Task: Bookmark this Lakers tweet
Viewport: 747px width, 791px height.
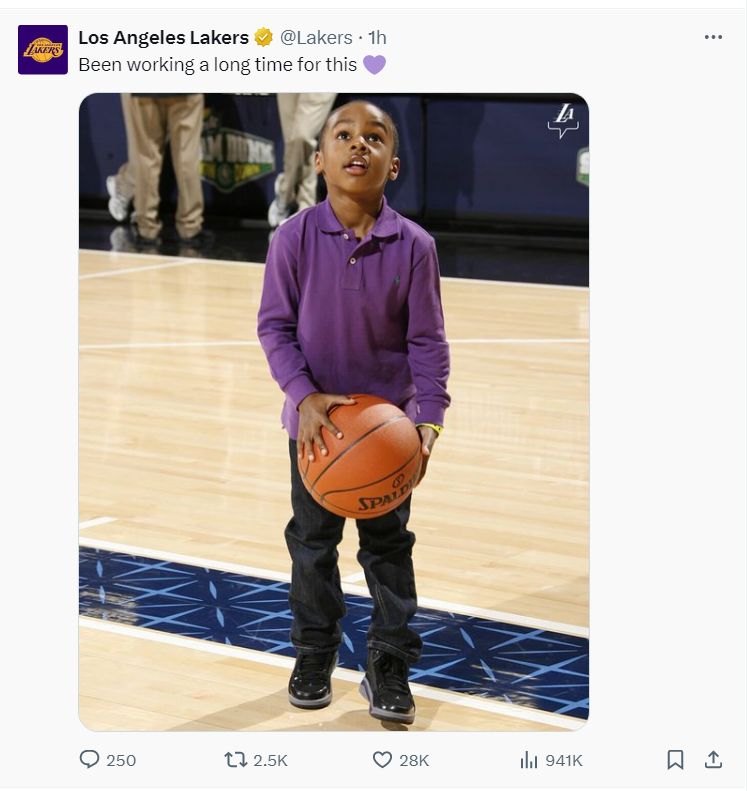Action: coord(675,760)
